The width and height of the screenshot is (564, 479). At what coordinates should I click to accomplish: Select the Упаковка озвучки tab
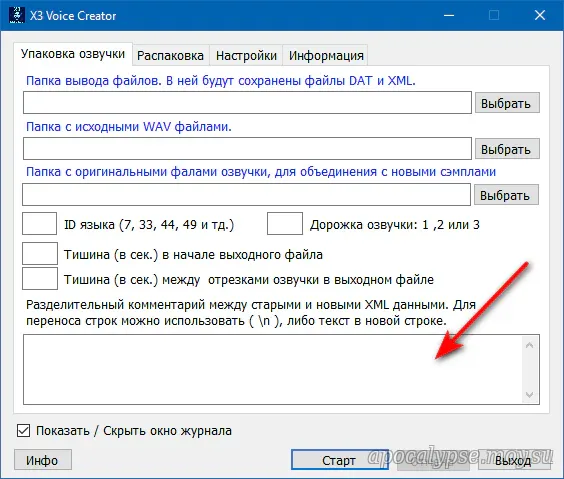[x=73, y=54]
